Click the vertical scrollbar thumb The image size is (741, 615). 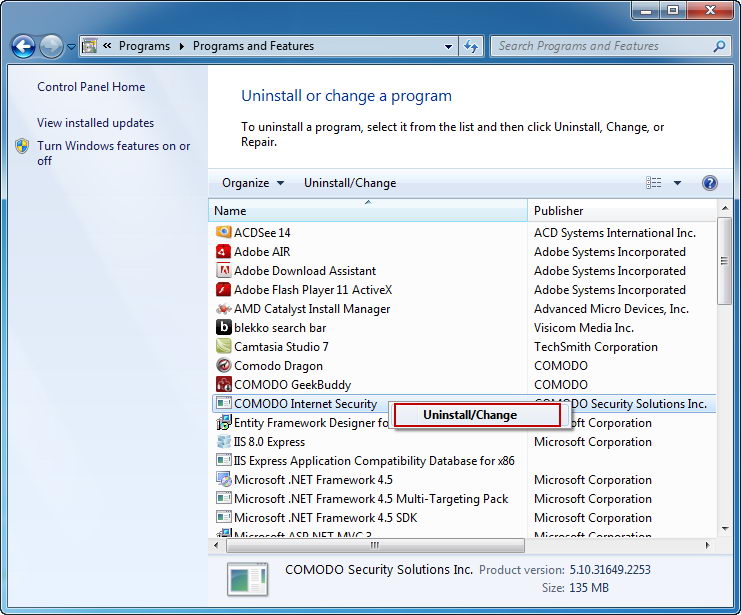(x=724, y=261)
